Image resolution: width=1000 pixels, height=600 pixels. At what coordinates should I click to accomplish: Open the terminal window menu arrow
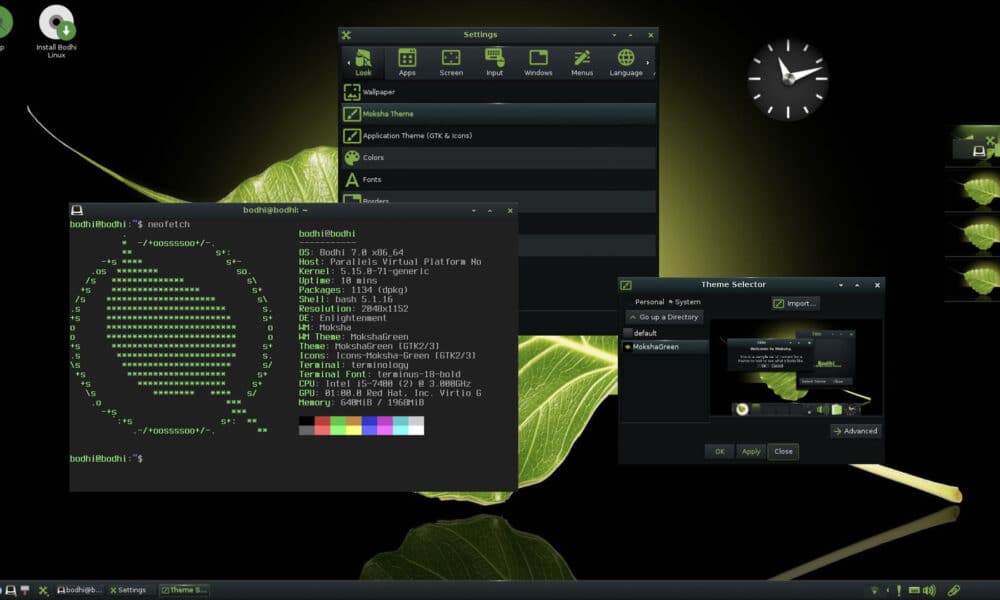(474, 210)
